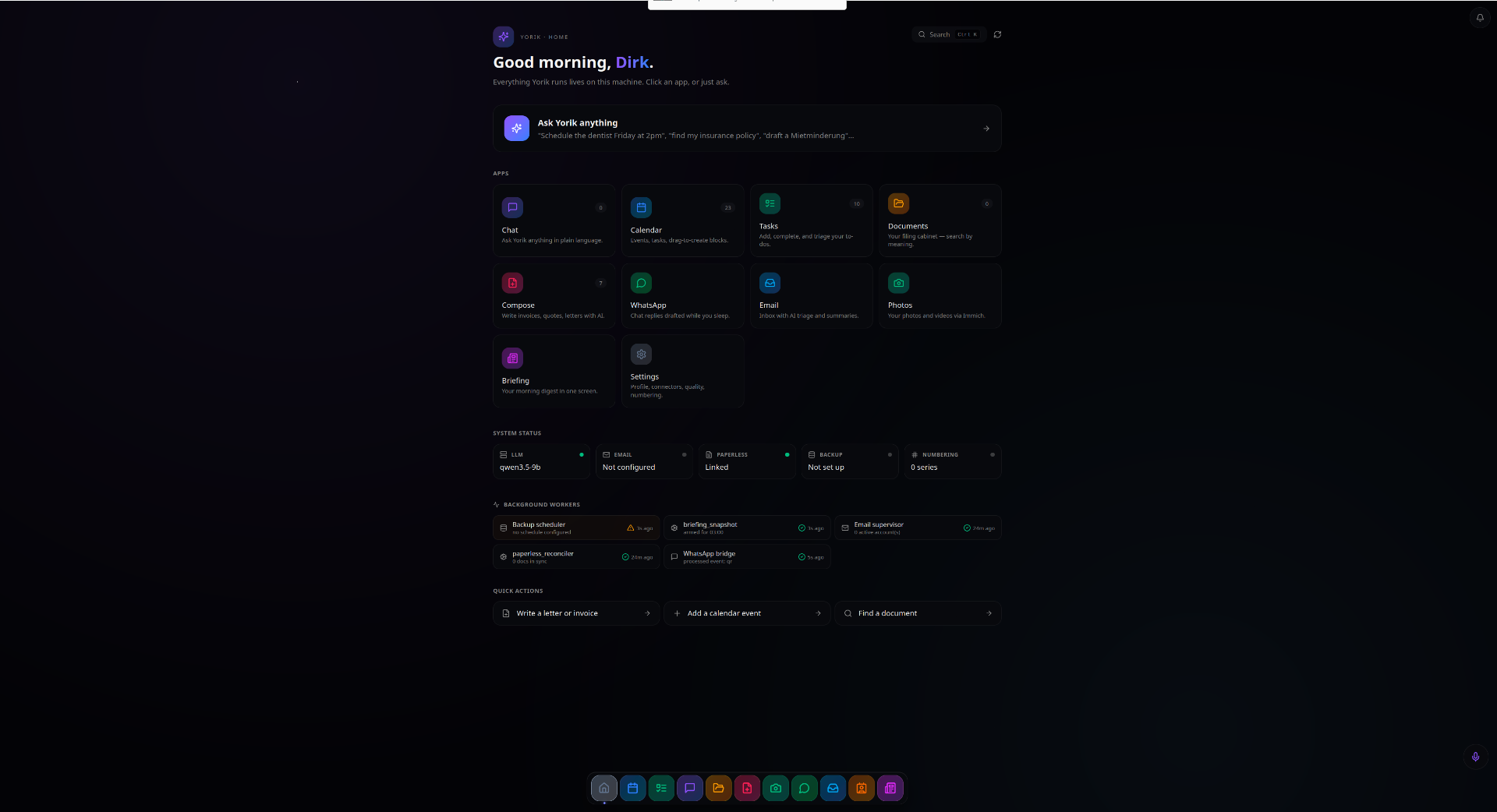Open the LLM qwen3.5-9b status card
1497x812 pixels.
click(x=542, y=461)
